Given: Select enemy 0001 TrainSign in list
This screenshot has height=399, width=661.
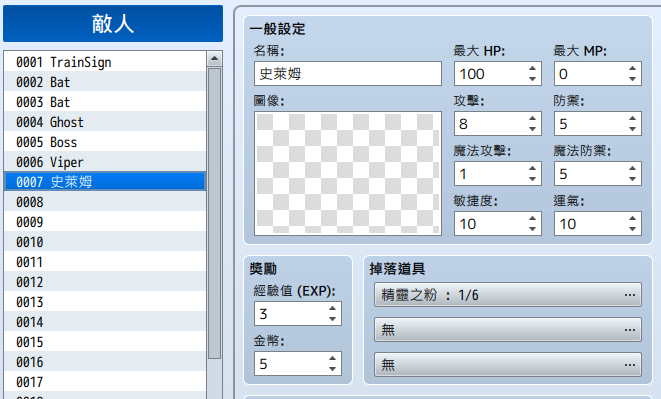Looking at the screenshot, I should (x=105, y=62).
